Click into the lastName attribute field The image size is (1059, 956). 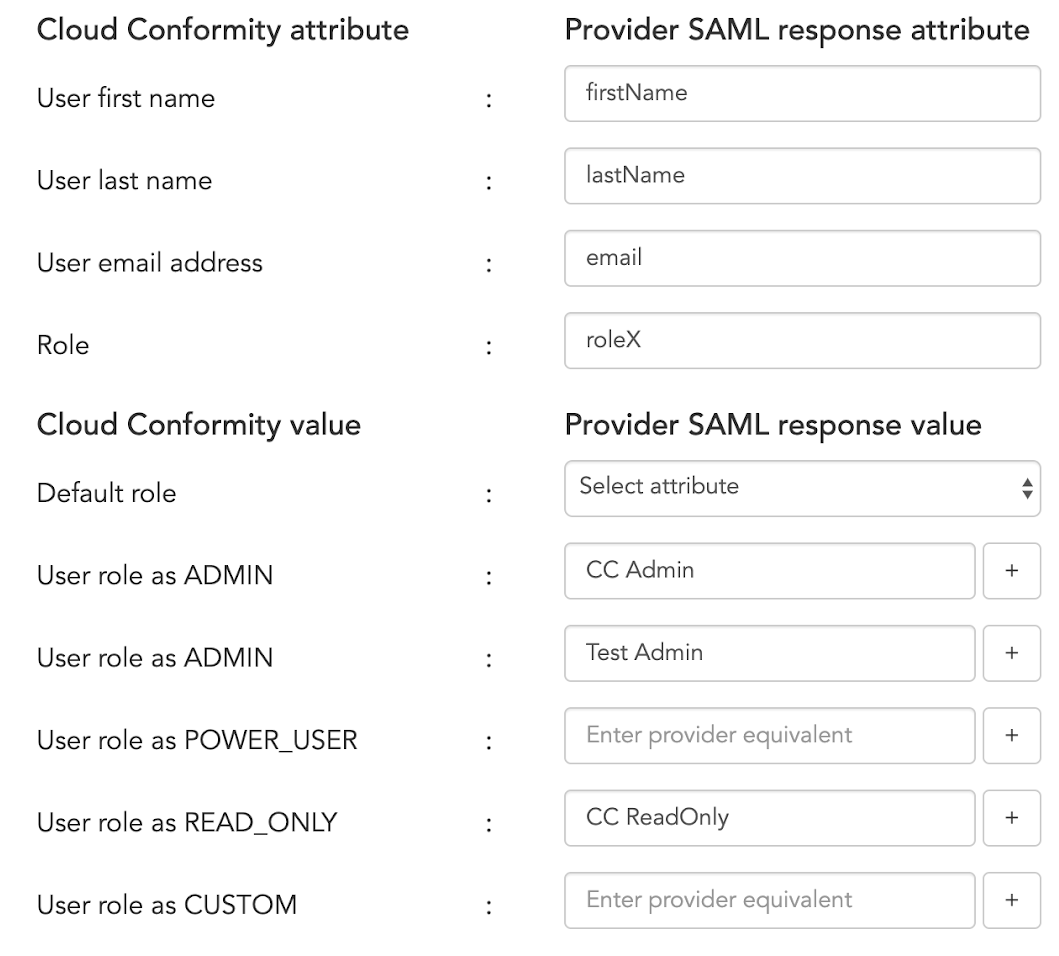(802, 176)
